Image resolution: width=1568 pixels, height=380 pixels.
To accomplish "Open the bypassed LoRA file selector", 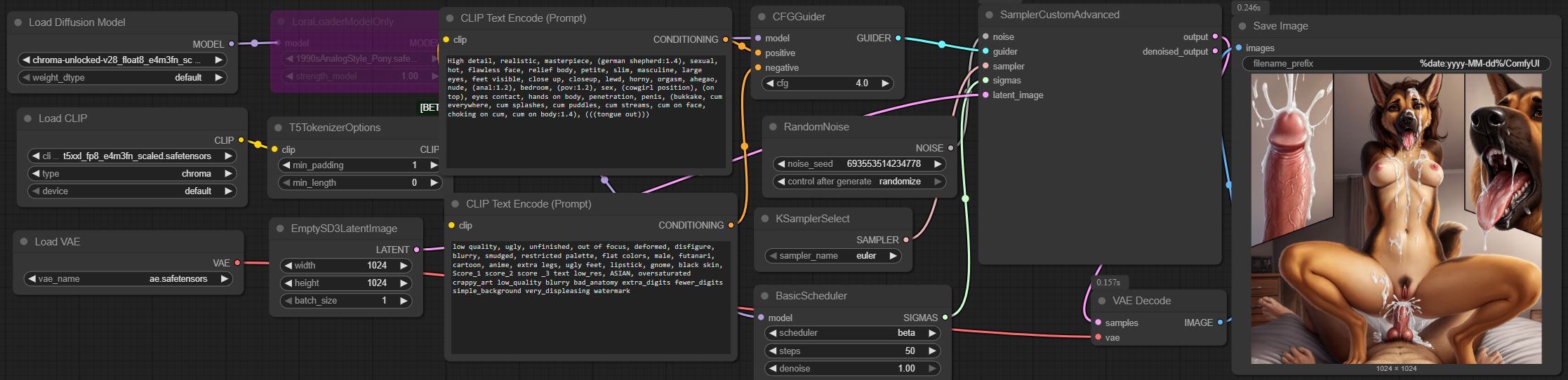I will [359, 59].
